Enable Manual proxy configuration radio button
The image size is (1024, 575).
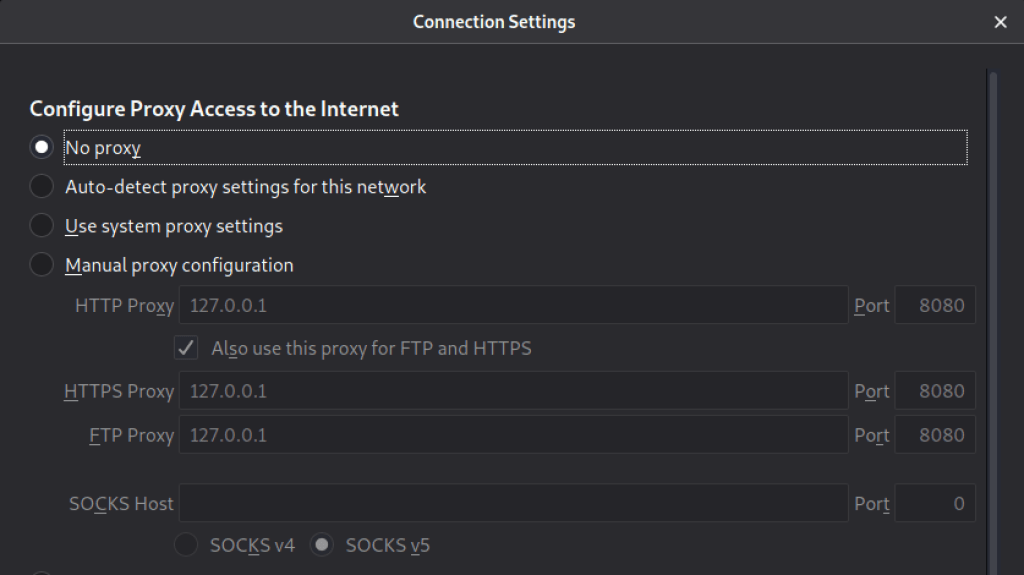(41, 265)
